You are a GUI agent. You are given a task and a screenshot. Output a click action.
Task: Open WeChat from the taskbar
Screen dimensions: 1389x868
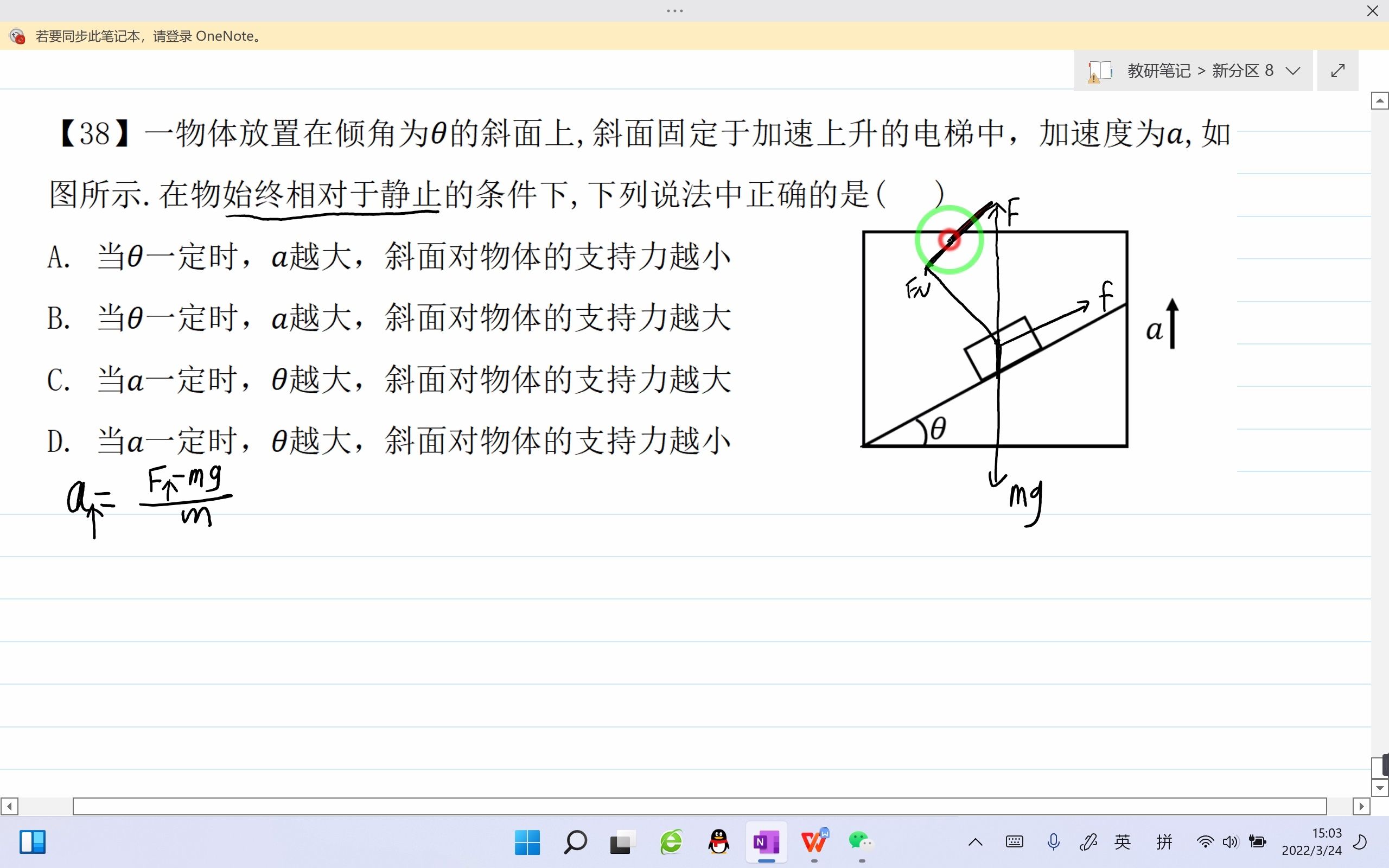click(x=861, y=843)
